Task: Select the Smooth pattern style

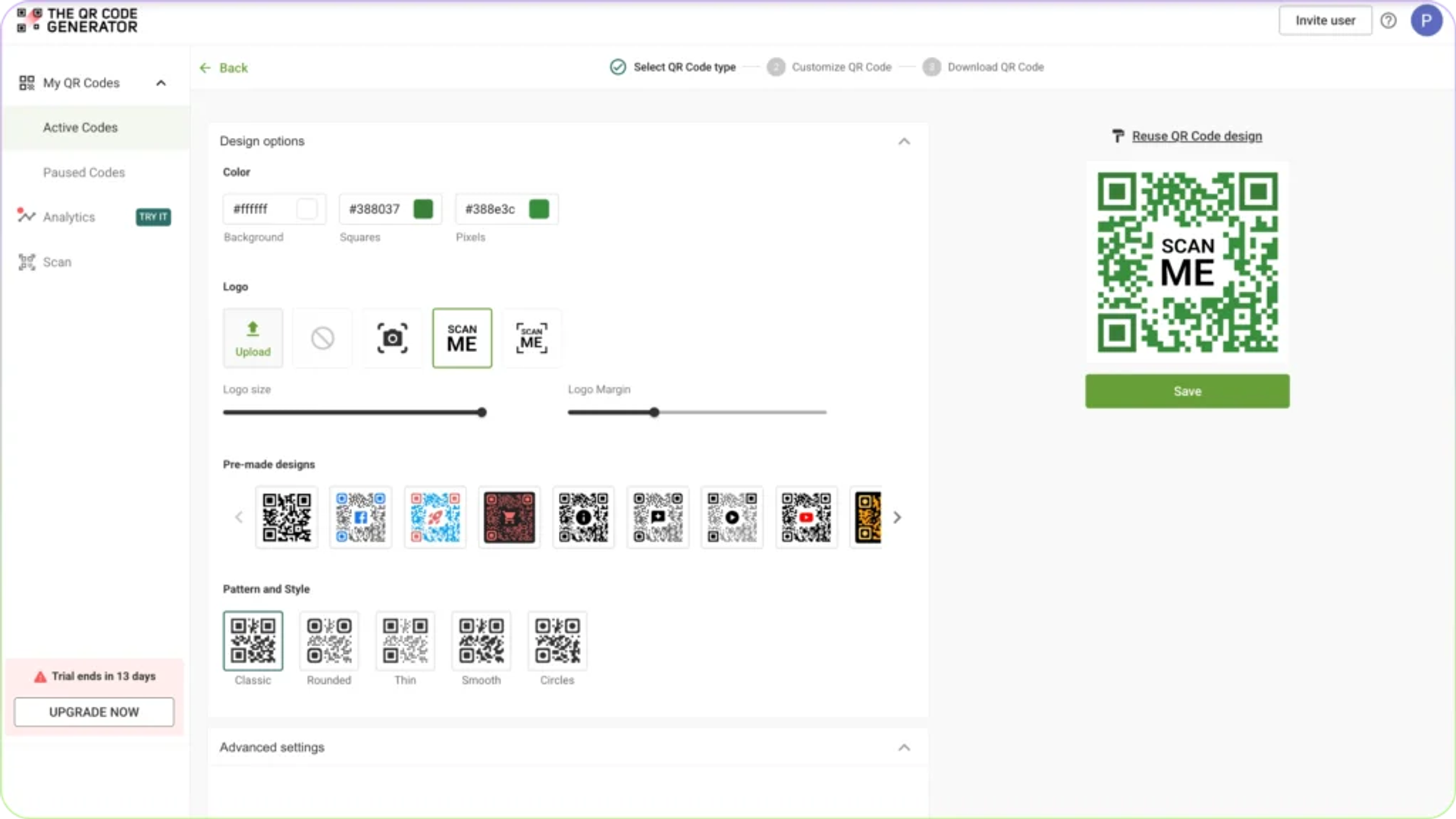Action: [x=482, y=641]
